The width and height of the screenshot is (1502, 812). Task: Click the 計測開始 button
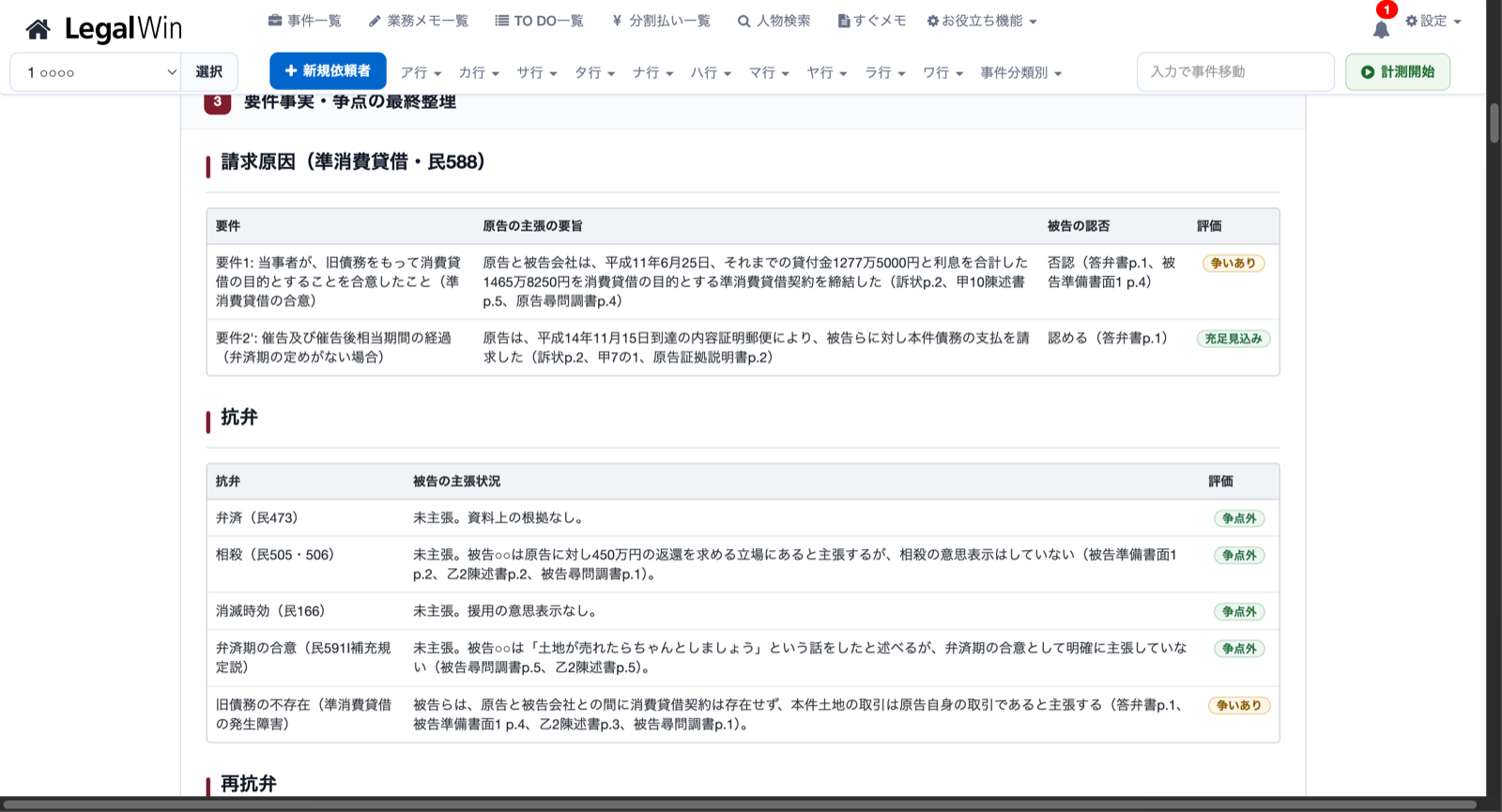tap(1398, 72)
